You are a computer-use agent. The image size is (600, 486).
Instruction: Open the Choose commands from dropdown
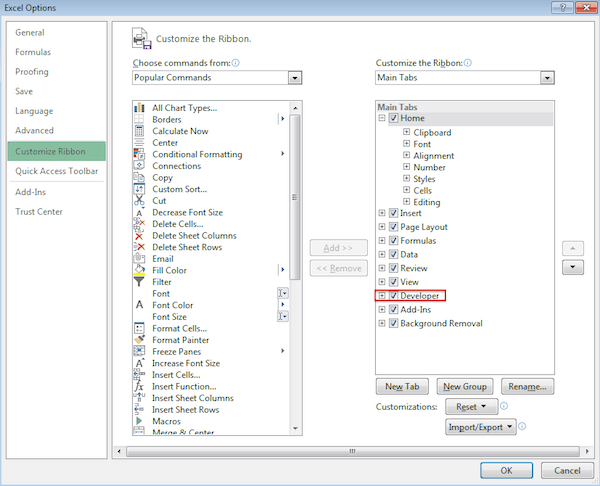294,78
